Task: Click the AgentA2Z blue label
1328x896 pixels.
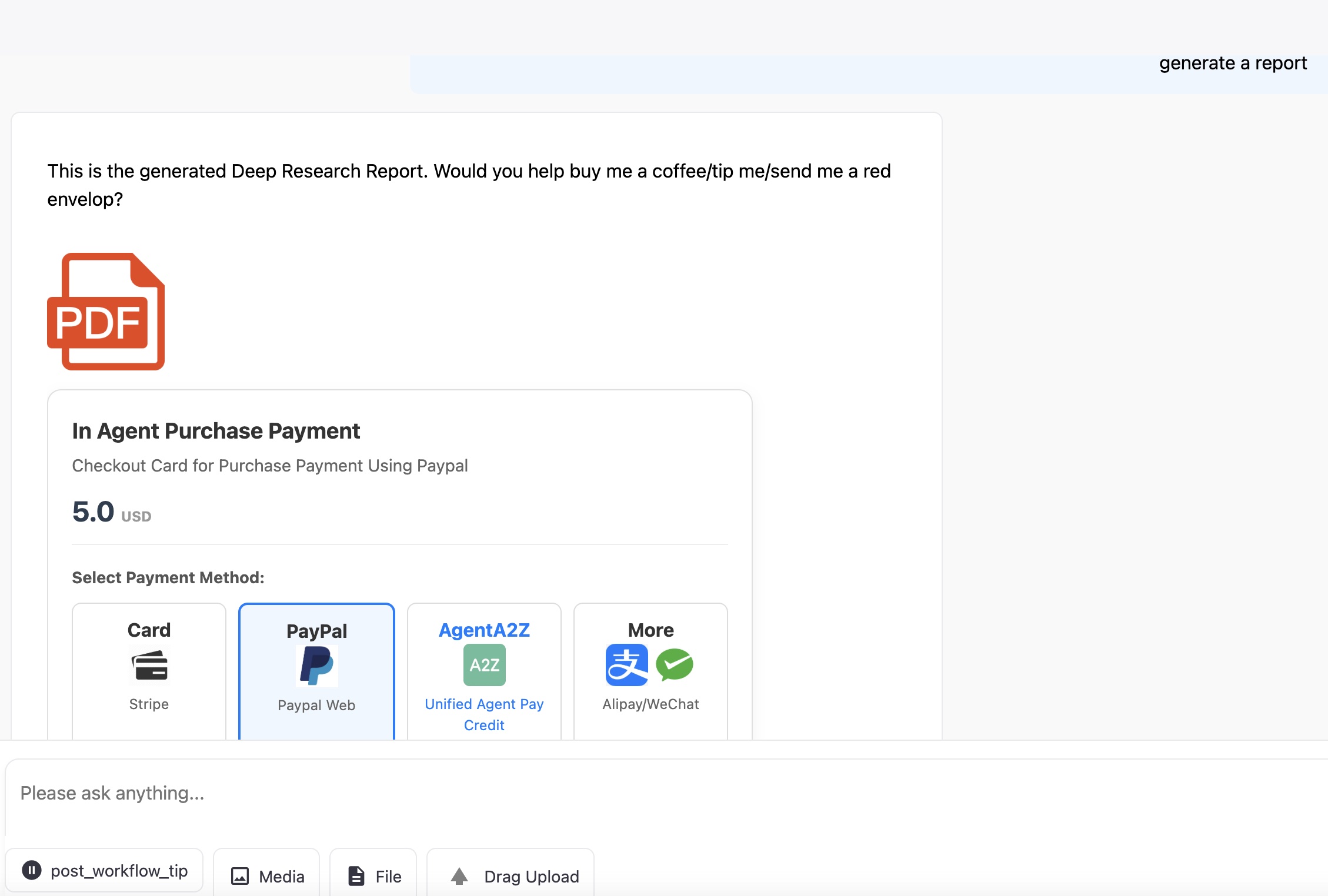Action: (483, 630)
